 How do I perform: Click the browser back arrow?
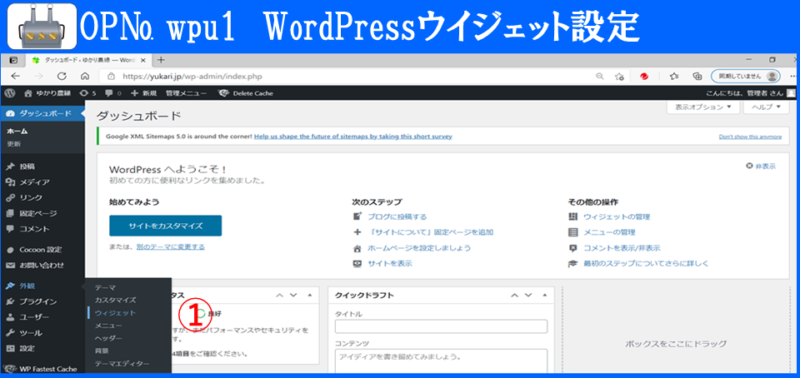pos(16,76)
